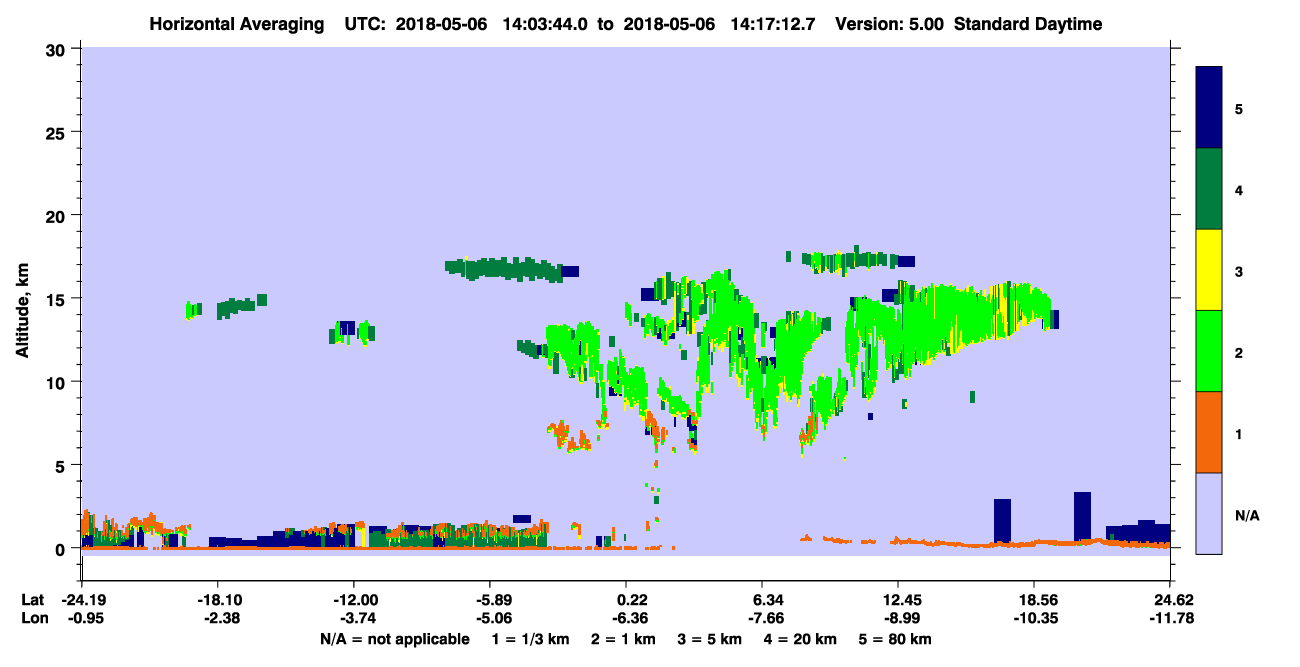
Task: Click the longitude value -11.78
Action: pos(1170,618)
